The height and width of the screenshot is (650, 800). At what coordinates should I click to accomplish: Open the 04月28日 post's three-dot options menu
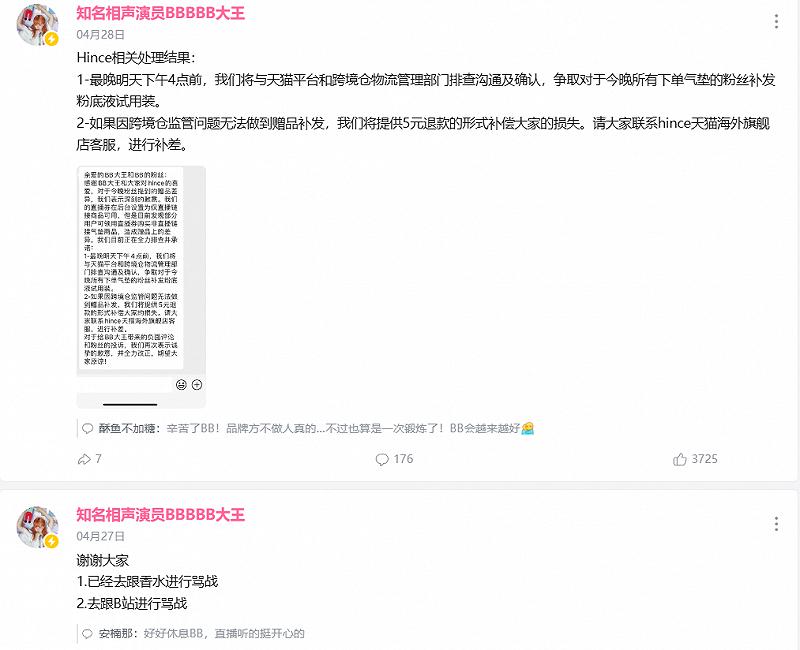[x=776, y=21]
